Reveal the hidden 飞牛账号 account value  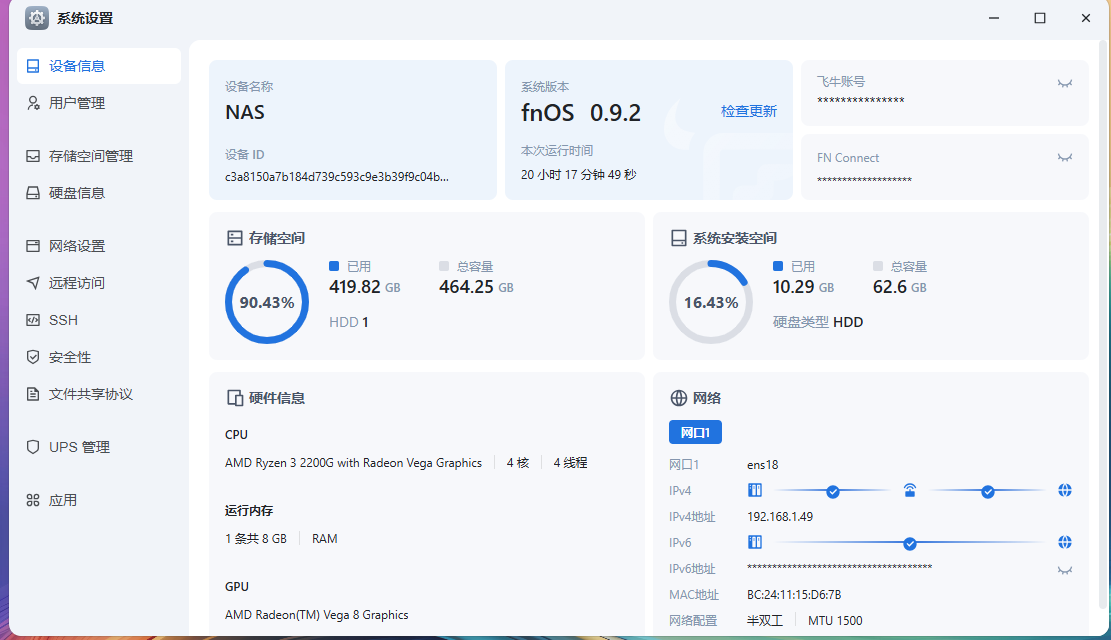coord(1064,84)
